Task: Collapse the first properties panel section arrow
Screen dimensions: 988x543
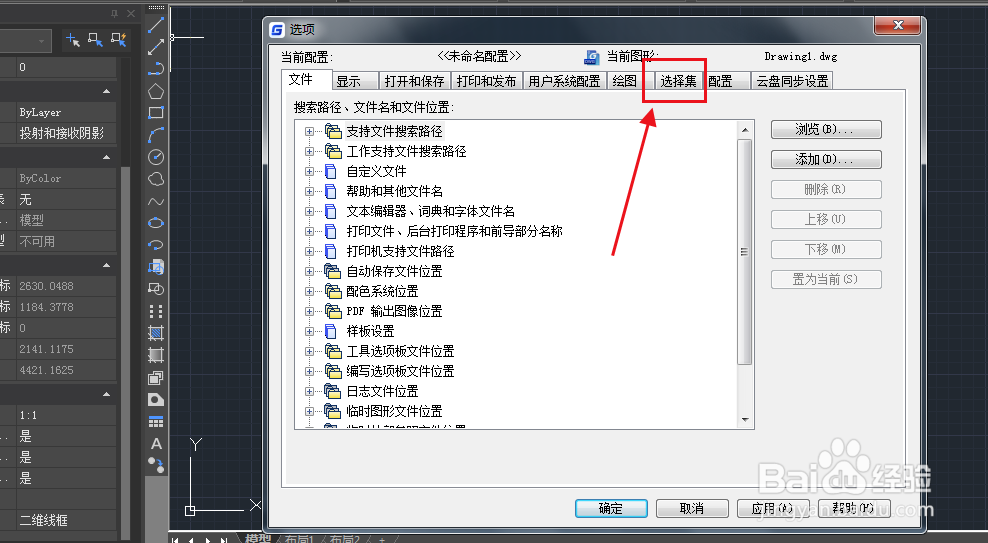Action: coord(106,91)
